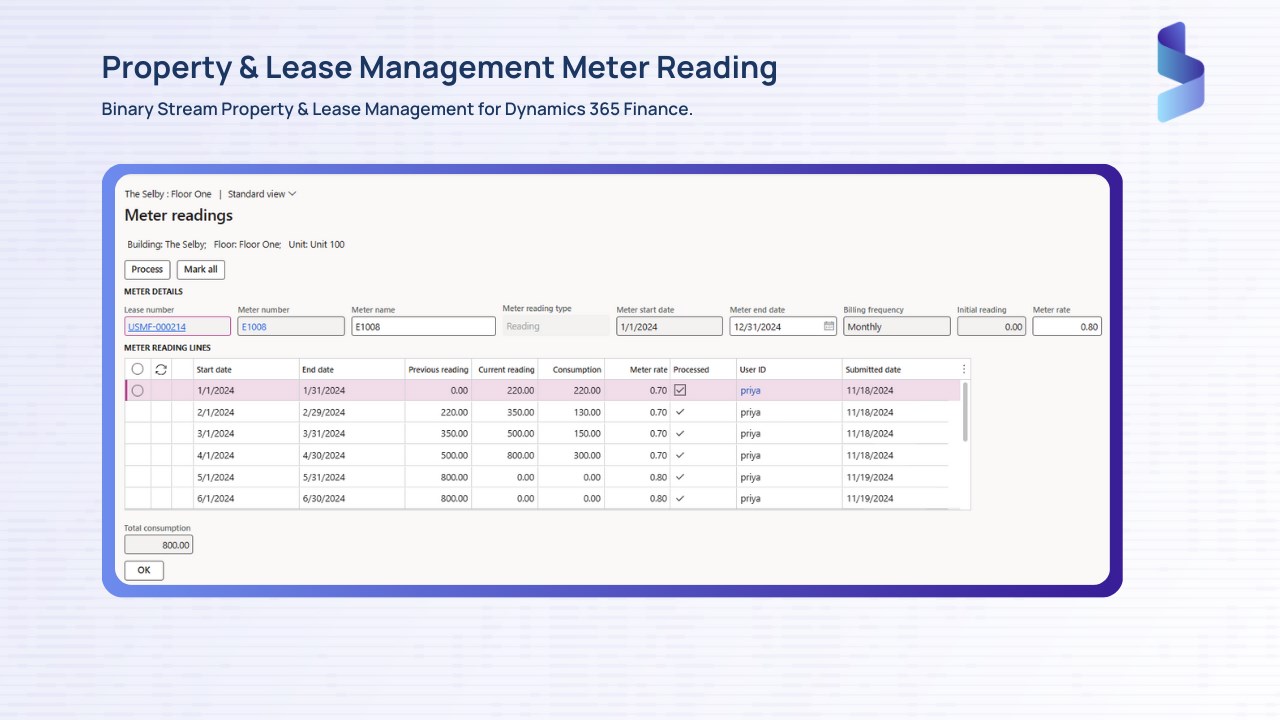
Task: Click the 2/29/2024 end date cell
Action: [x=352, y=412]
